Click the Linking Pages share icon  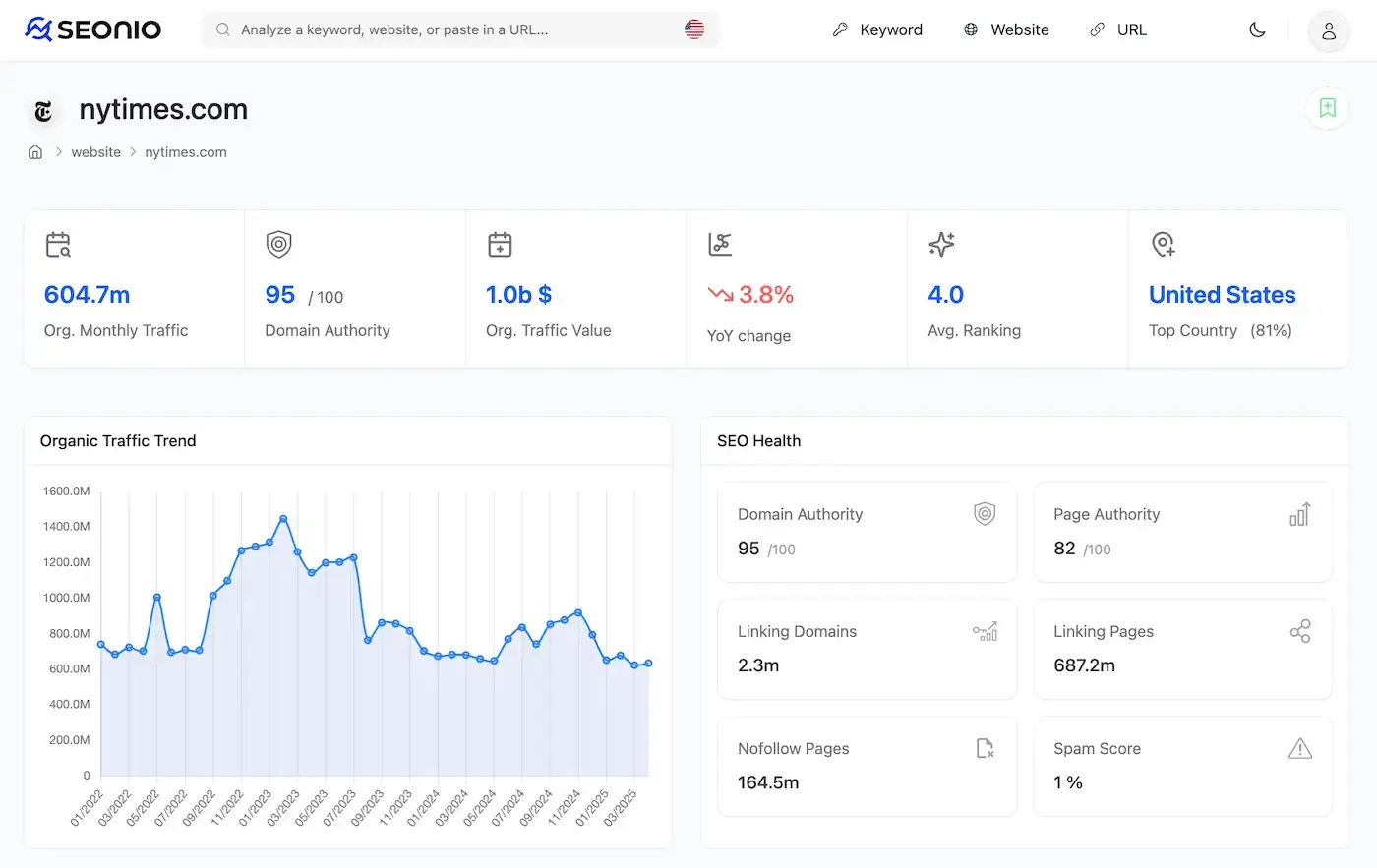tap(1300, 631)
